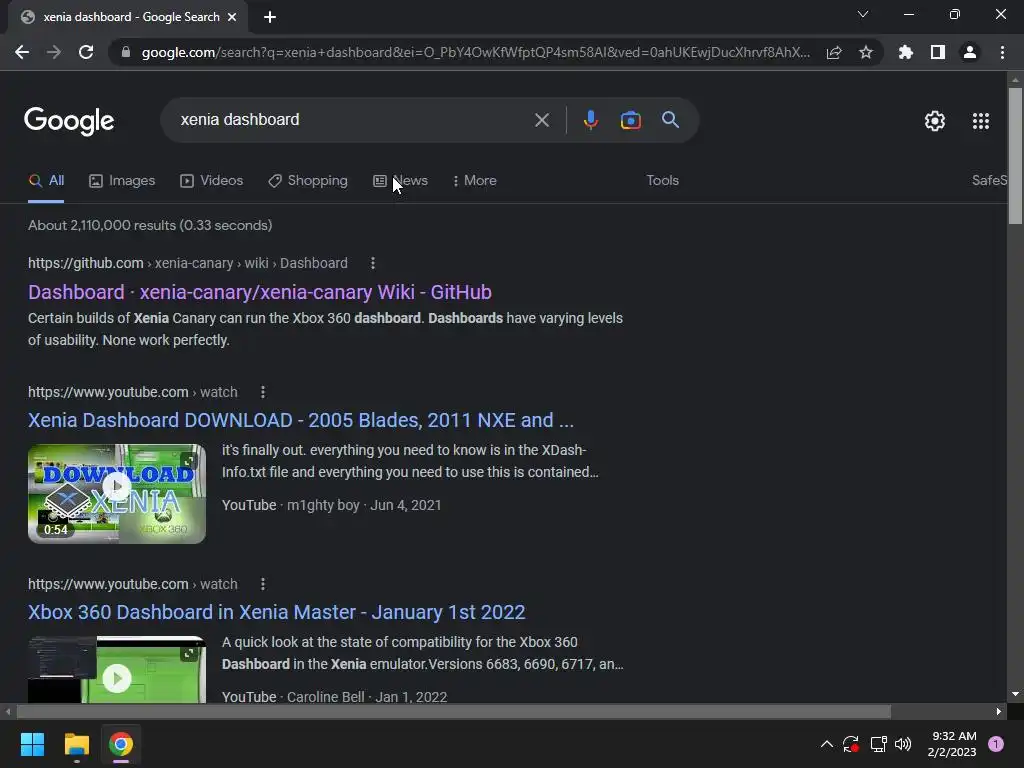Open the Chrome profile icon
1024x768 pixels.
point(970,52)
